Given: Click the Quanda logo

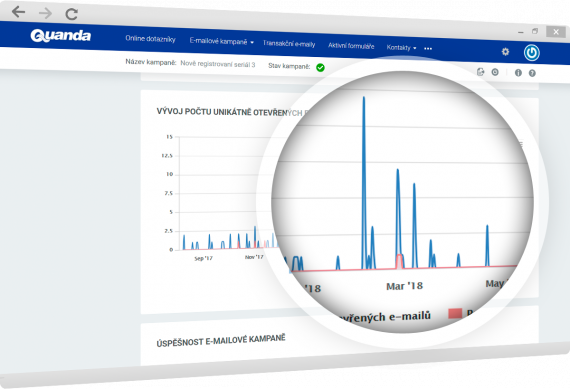Looking at the screenshot, I should click(61, 36).
